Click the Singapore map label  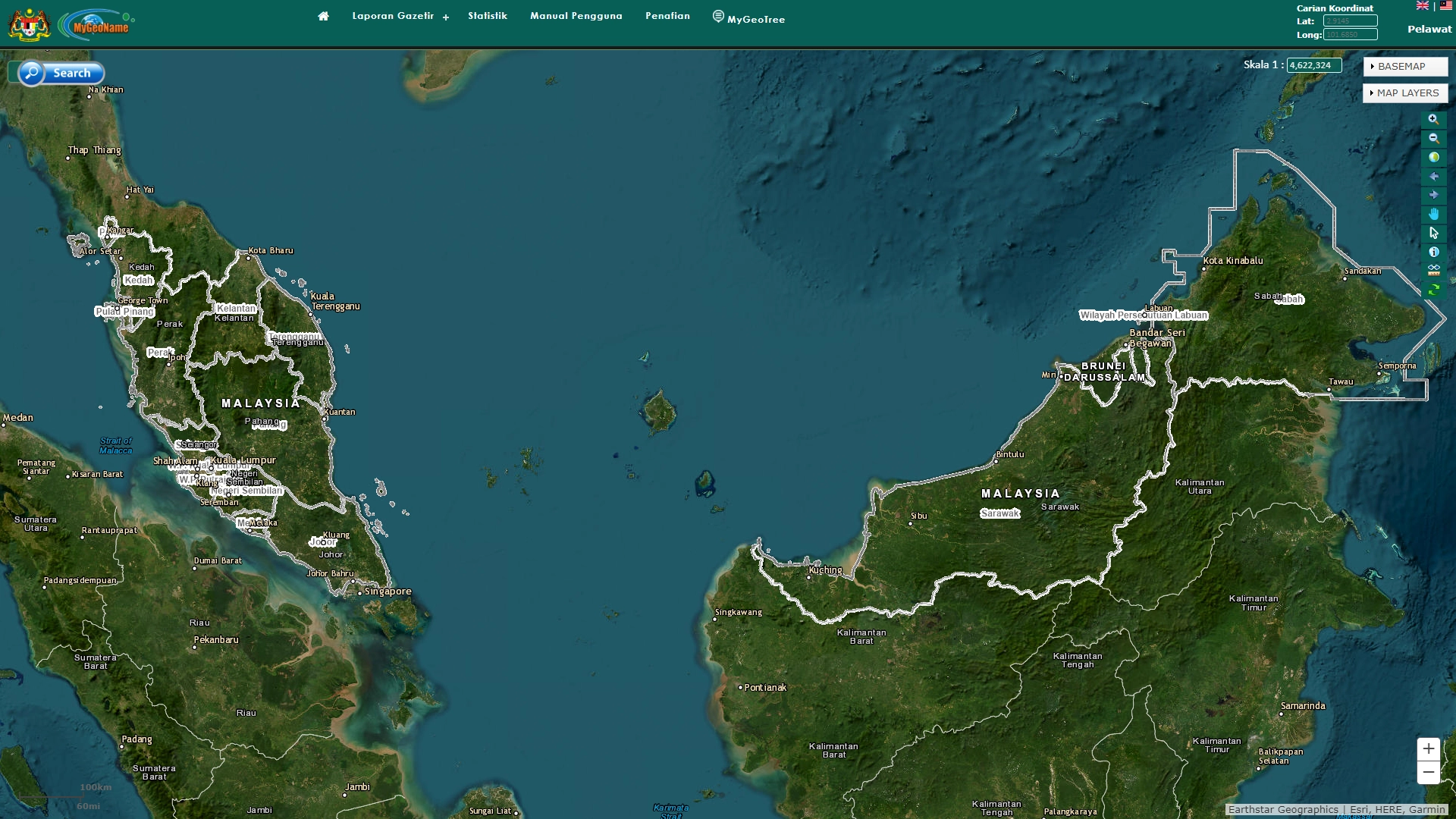click(388, 591)
